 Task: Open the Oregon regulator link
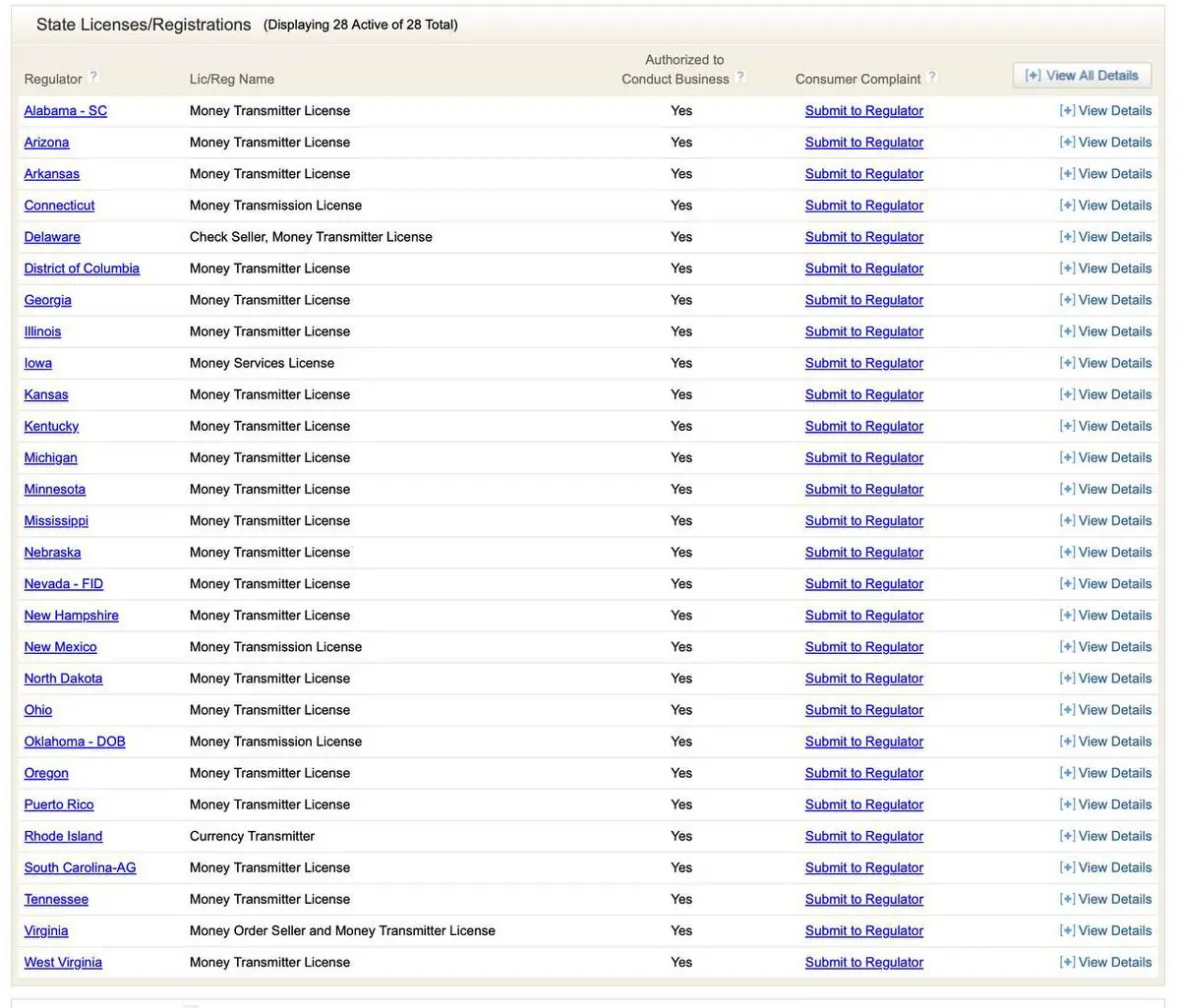click(x=46, y=773)
